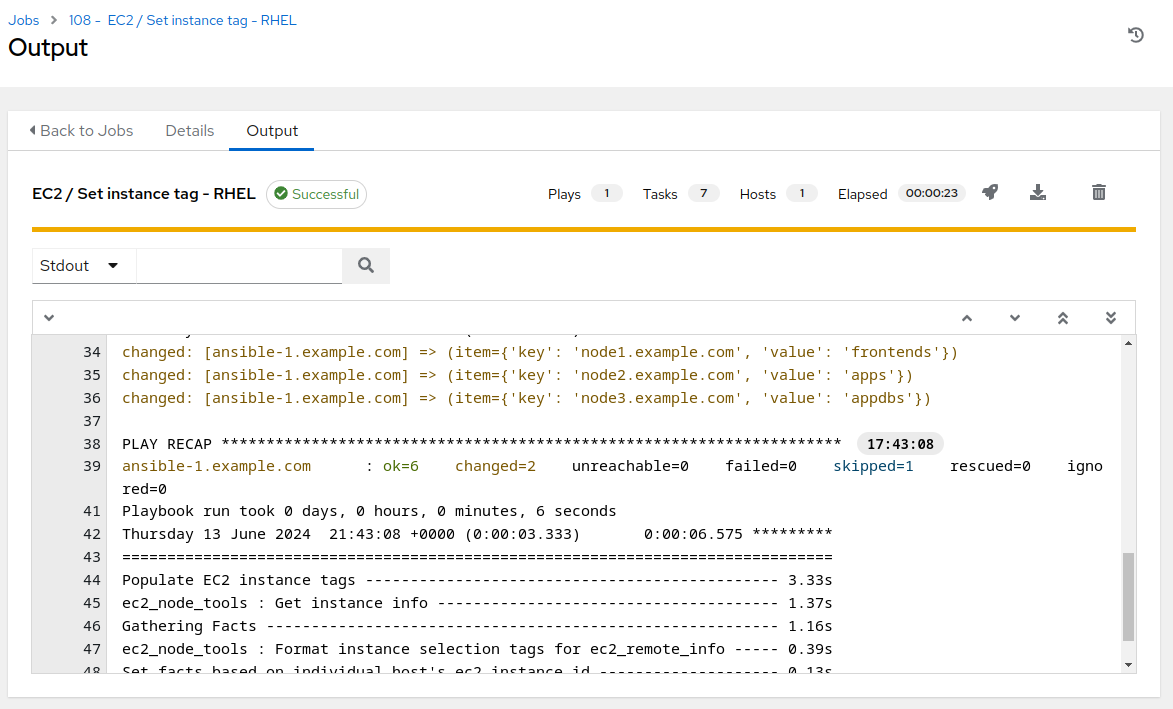Viewport: 1173px width, 709px height.
Task: Collapse all output with chevron
Action: [49, 318]
